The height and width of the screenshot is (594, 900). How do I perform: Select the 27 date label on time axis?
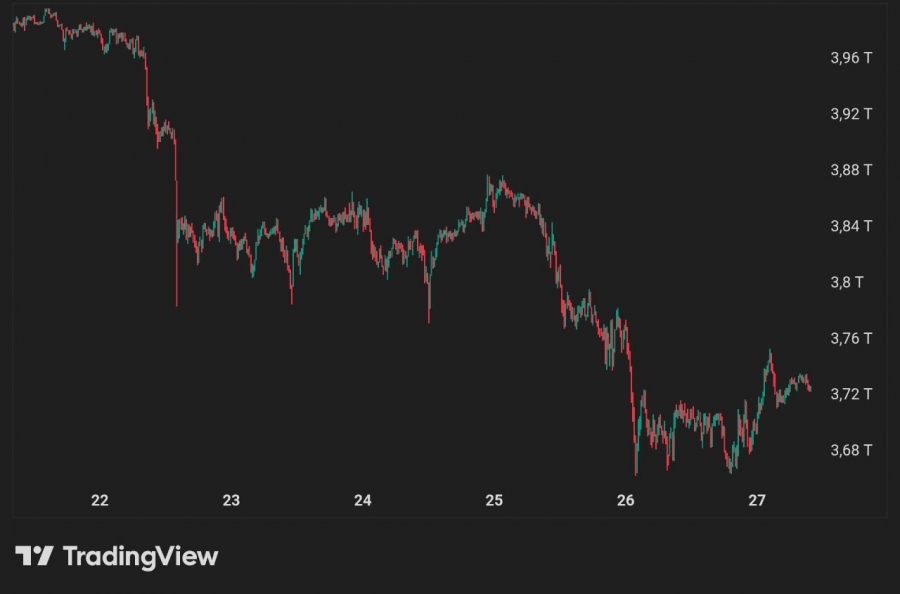pyautogui.click(x=757, y=500)
